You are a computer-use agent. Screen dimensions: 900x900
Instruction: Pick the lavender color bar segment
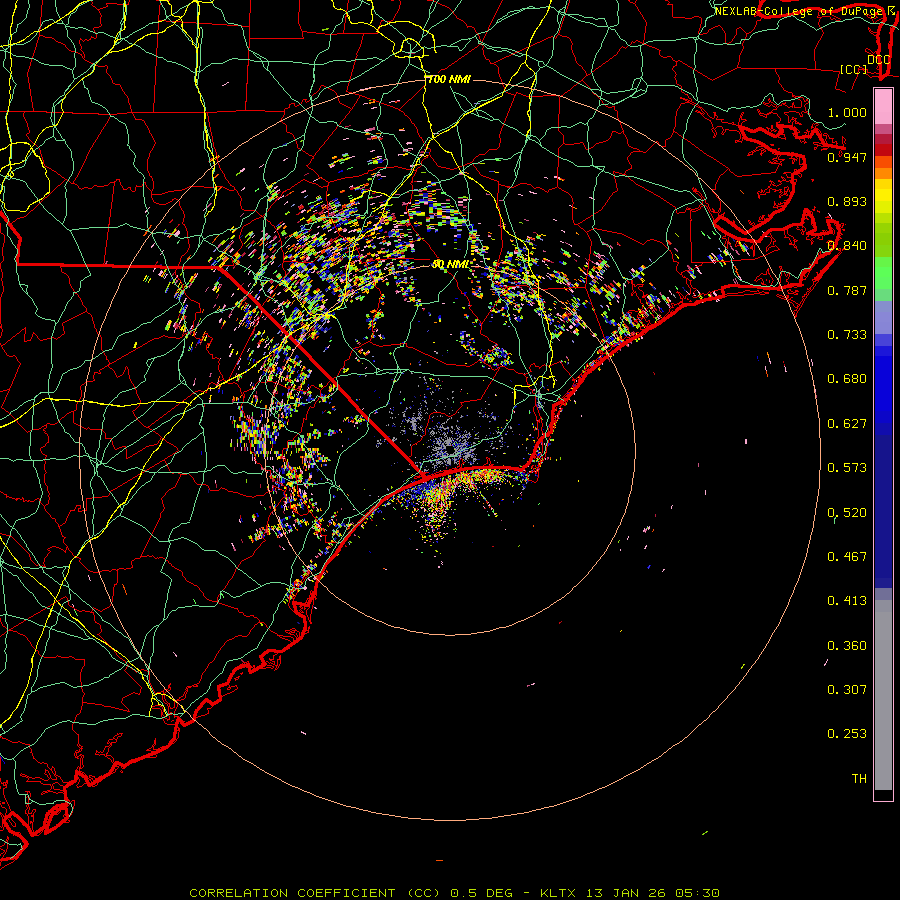883,318
